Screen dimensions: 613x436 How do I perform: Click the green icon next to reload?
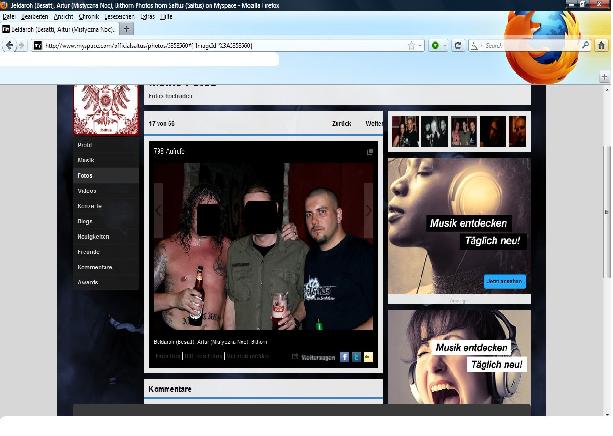(435, 46)
